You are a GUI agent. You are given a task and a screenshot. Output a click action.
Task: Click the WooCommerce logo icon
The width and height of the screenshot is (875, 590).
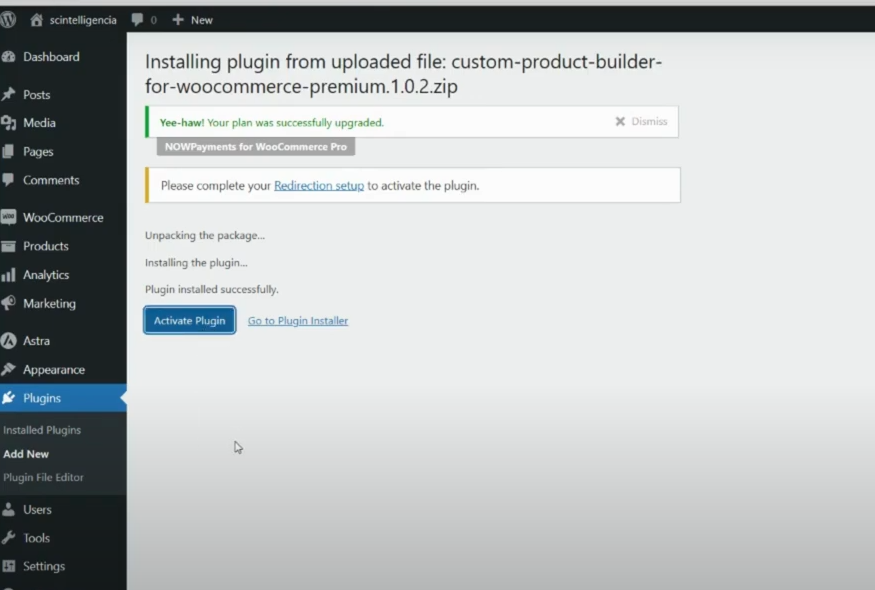tap(8, 217)
